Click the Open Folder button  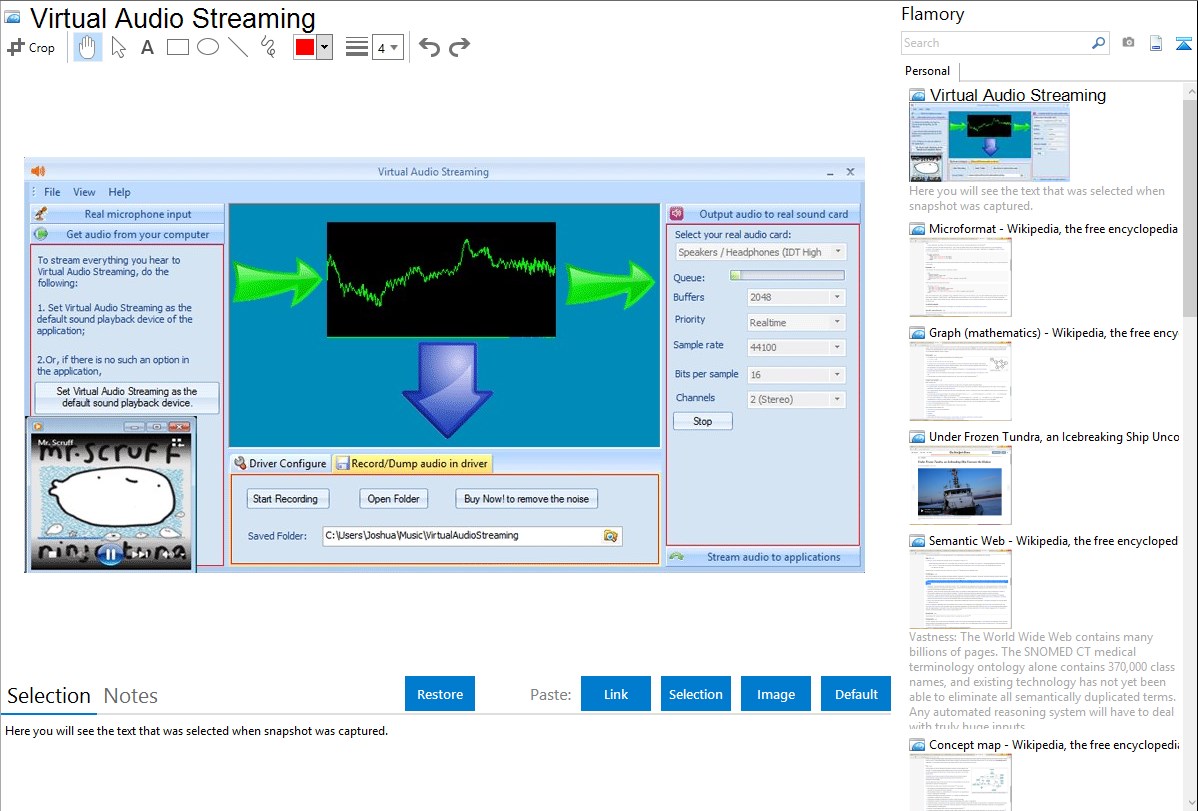coord(393,499)
